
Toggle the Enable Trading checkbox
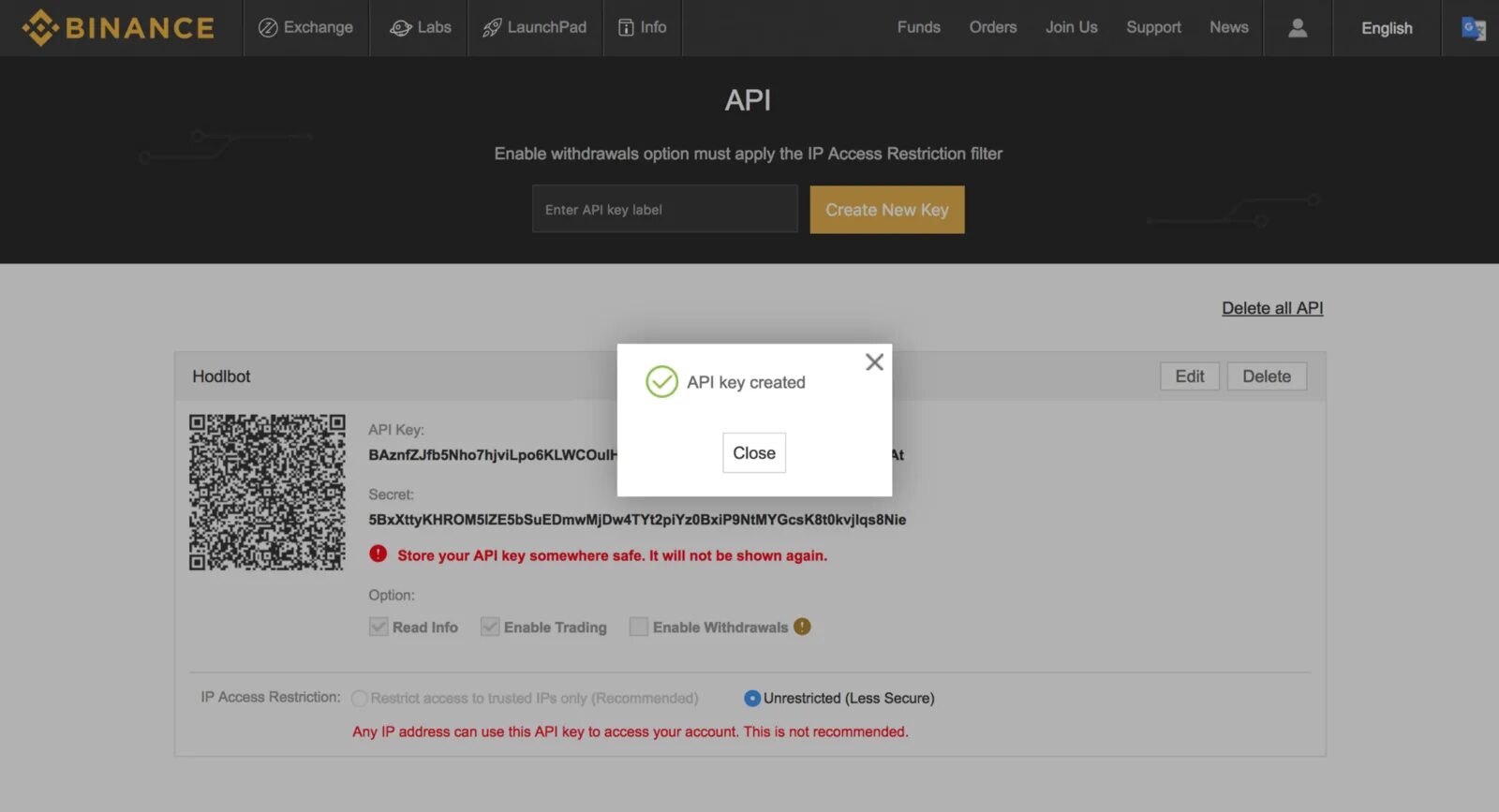pyautogui.click(x=490, y=627)
